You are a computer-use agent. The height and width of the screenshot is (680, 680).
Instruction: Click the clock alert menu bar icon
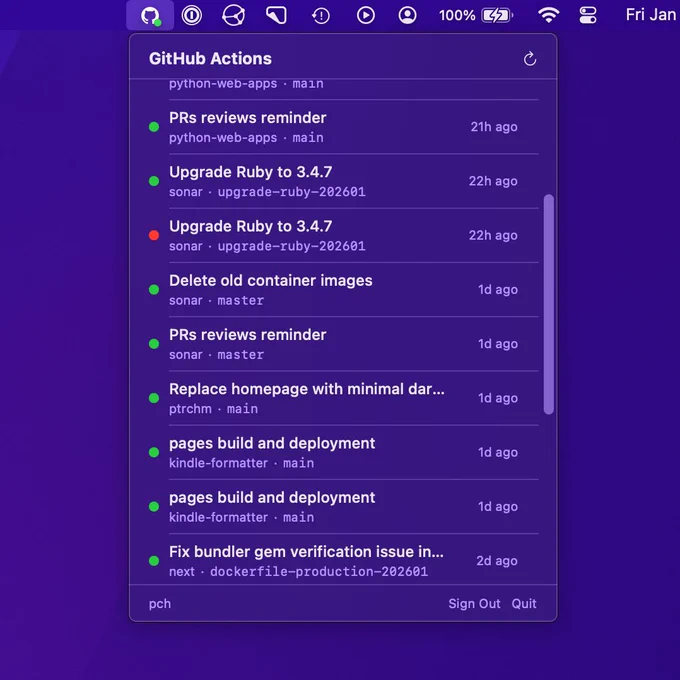coord(321,16)
